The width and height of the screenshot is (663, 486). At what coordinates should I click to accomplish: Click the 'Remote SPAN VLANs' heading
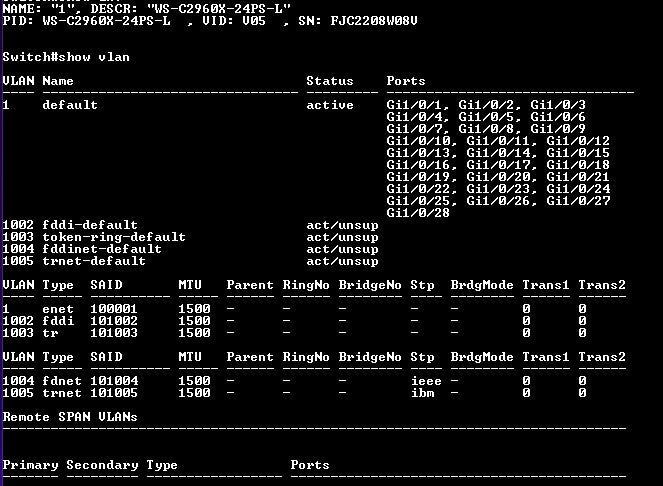70,417
